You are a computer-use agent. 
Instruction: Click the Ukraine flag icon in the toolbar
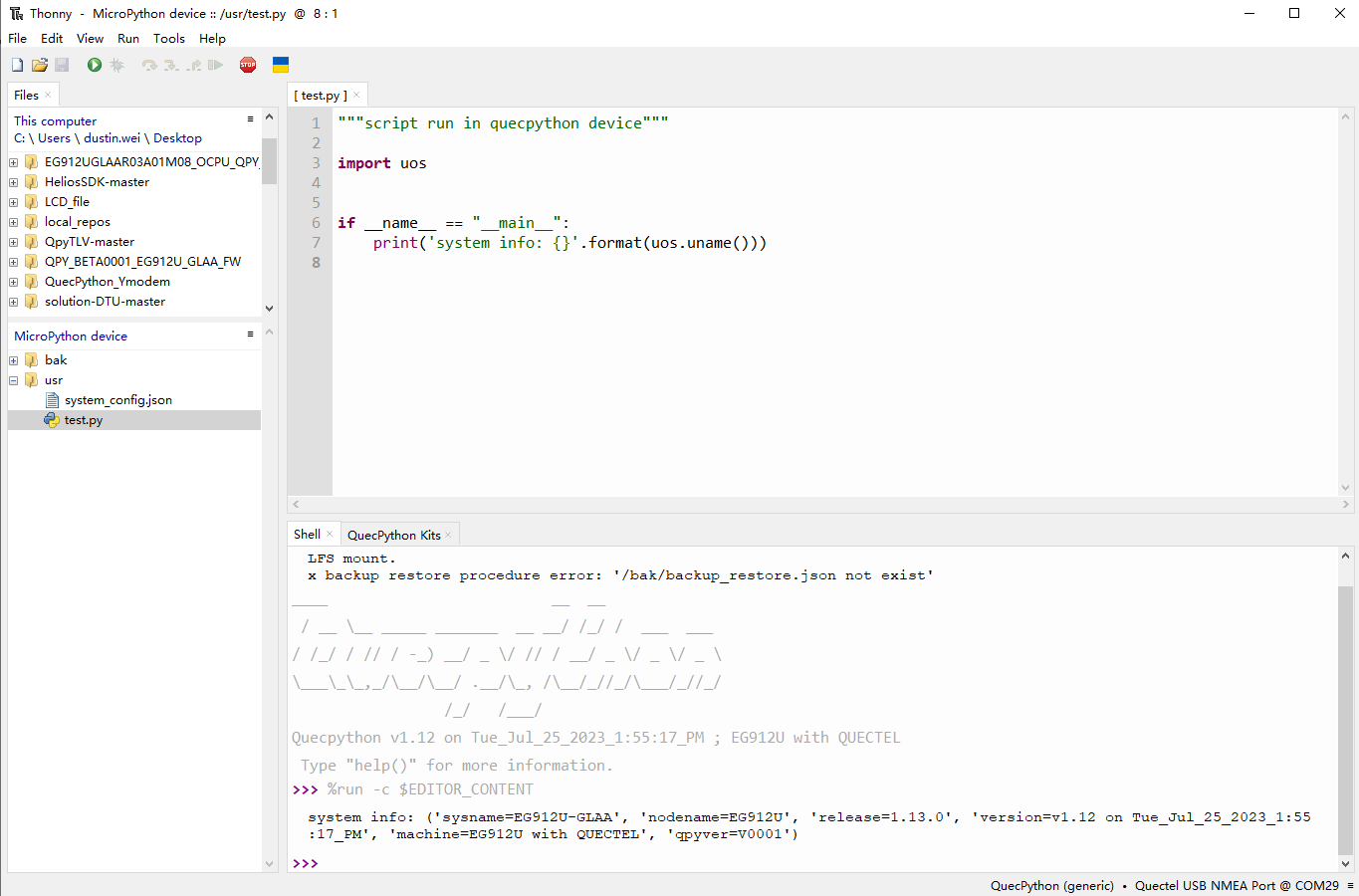coord(281,65)
